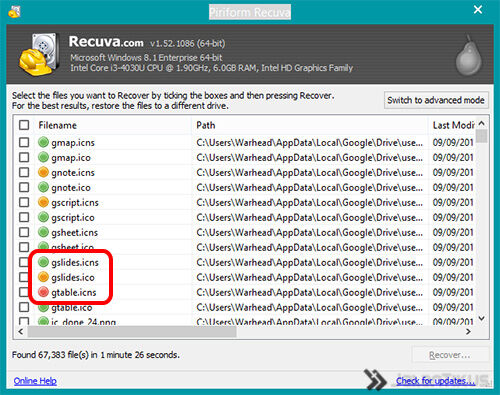Select the gslides.icns filename
The width and height of the screenshot is (500, 395).
click(x=75, y=263)
